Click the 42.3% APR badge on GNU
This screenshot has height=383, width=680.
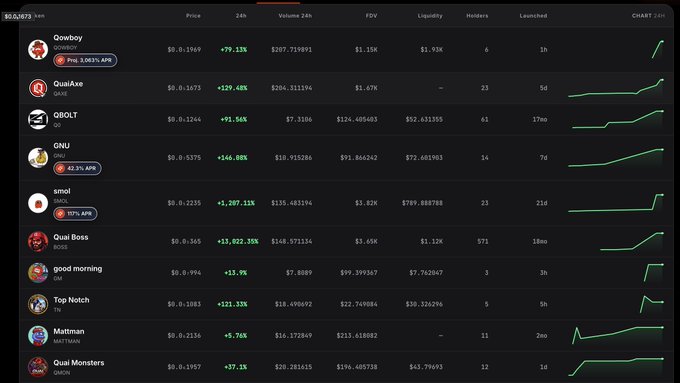[x=77, y=168]
